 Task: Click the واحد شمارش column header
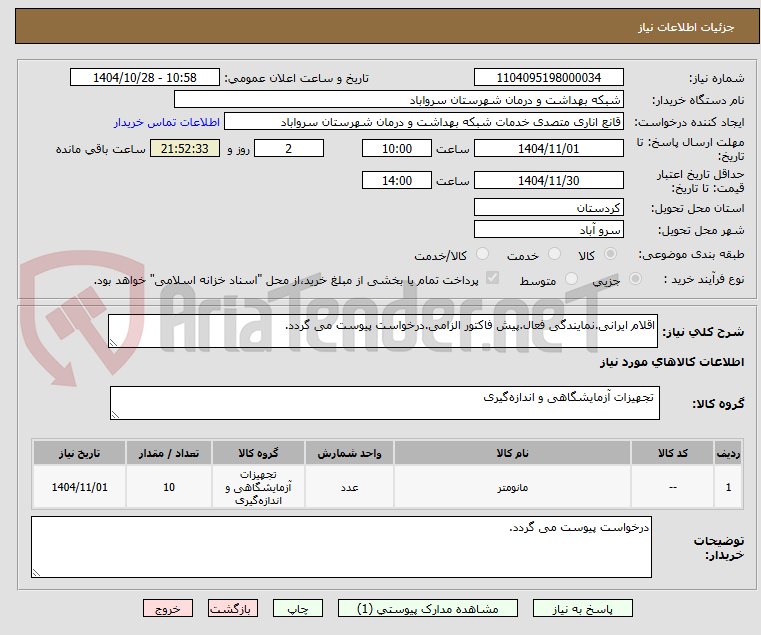(x=349, y=453)
